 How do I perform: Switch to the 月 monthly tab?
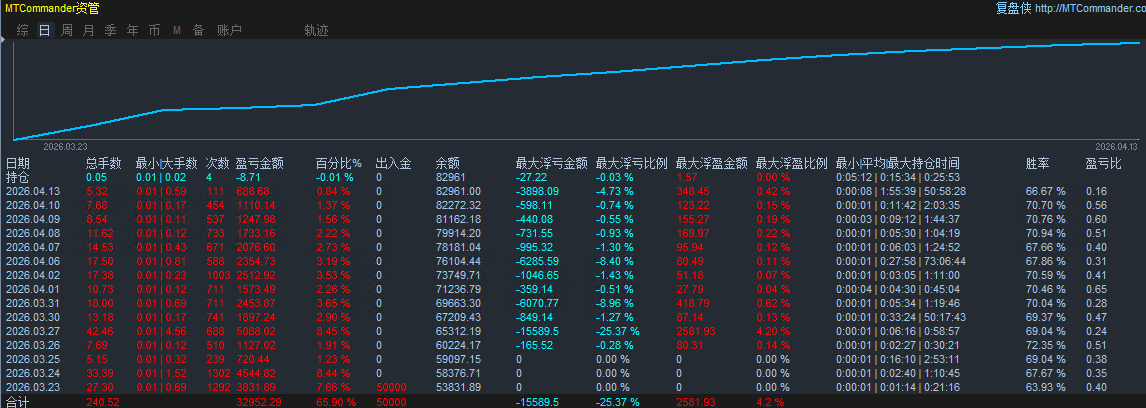click(88, 30)
